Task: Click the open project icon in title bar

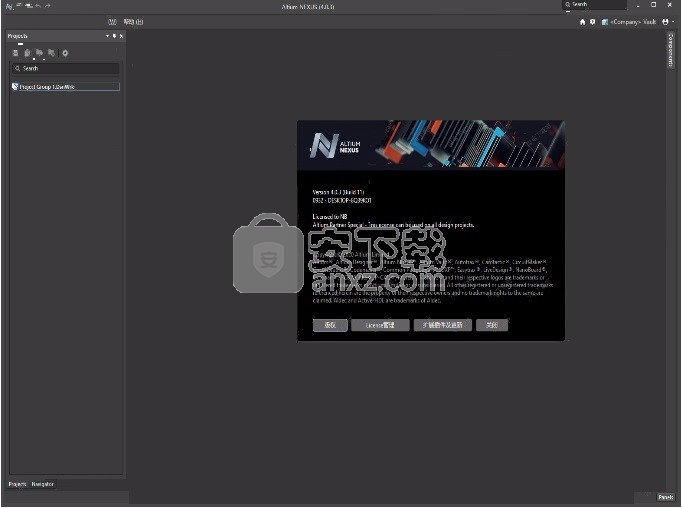Action: coord(29,6)
